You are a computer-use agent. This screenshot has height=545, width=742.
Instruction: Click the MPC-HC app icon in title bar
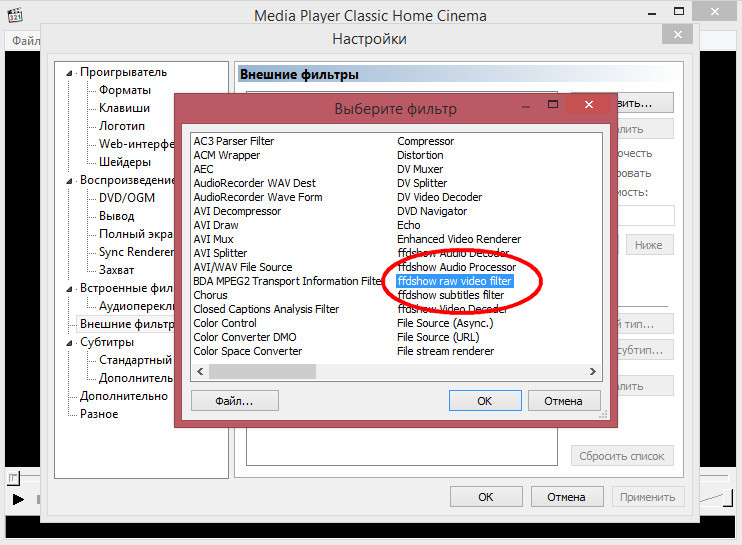click(x=15, y=15)
